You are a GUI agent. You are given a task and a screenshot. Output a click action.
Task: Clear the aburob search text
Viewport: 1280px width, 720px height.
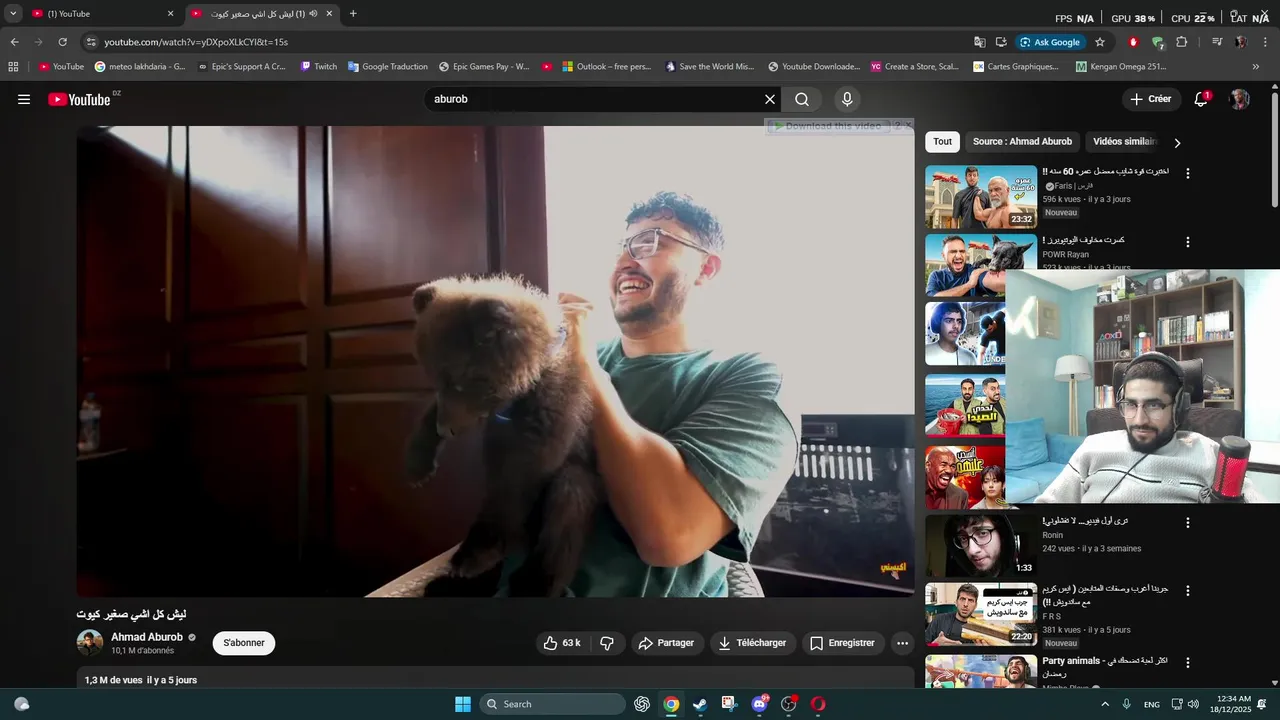pos(770,99)
